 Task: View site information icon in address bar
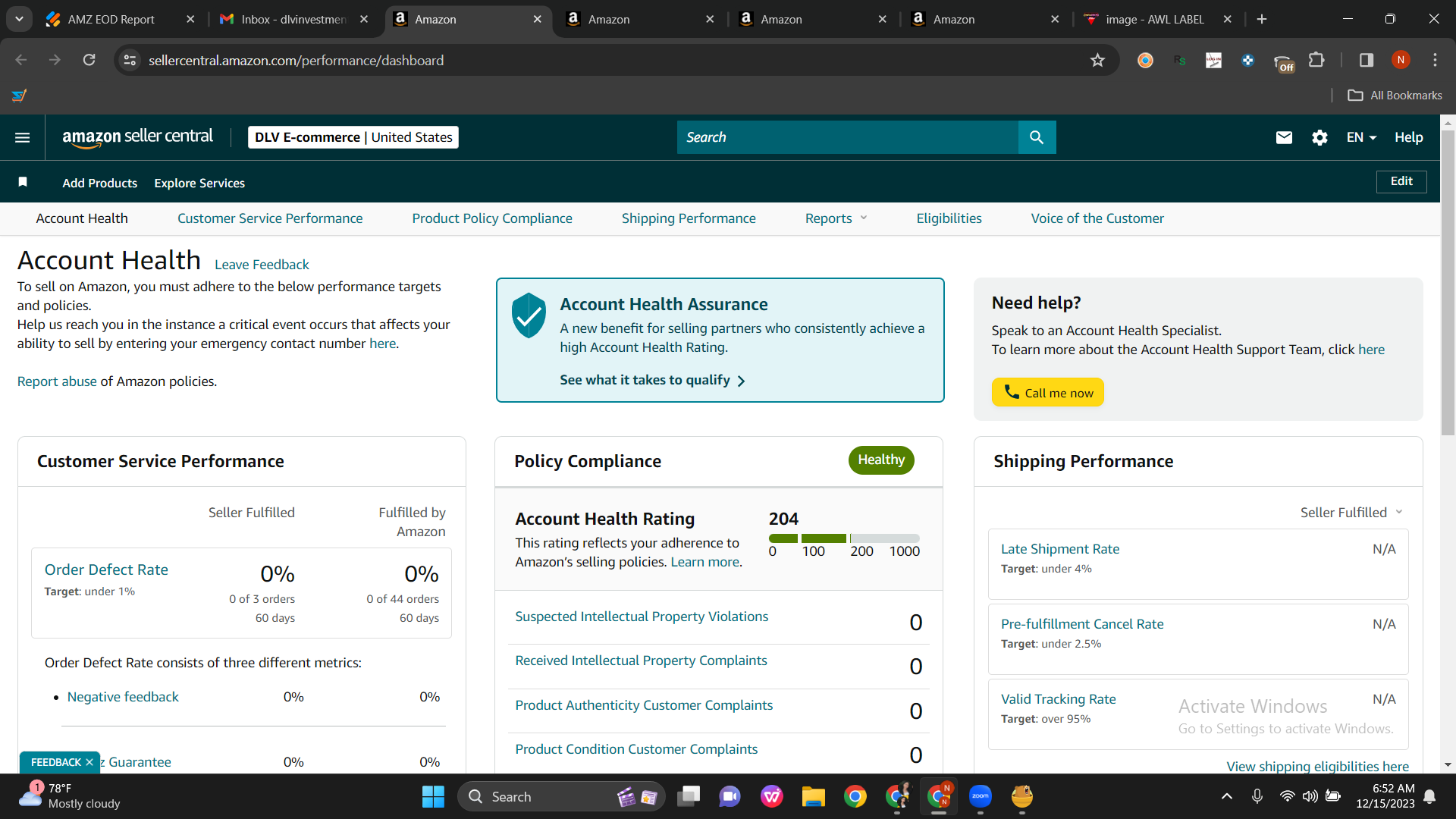(130, 60)
